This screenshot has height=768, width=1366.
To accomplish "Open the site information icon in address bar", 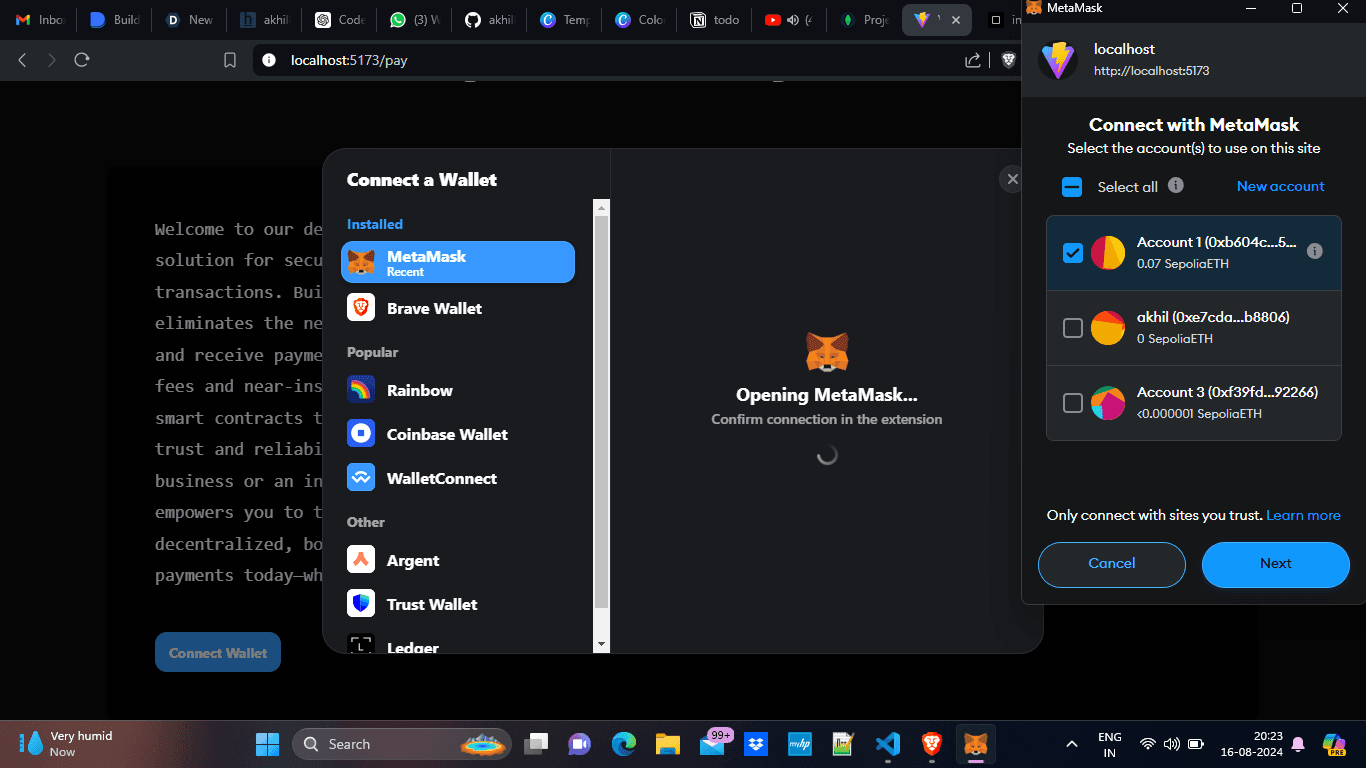I will point(268,60).
